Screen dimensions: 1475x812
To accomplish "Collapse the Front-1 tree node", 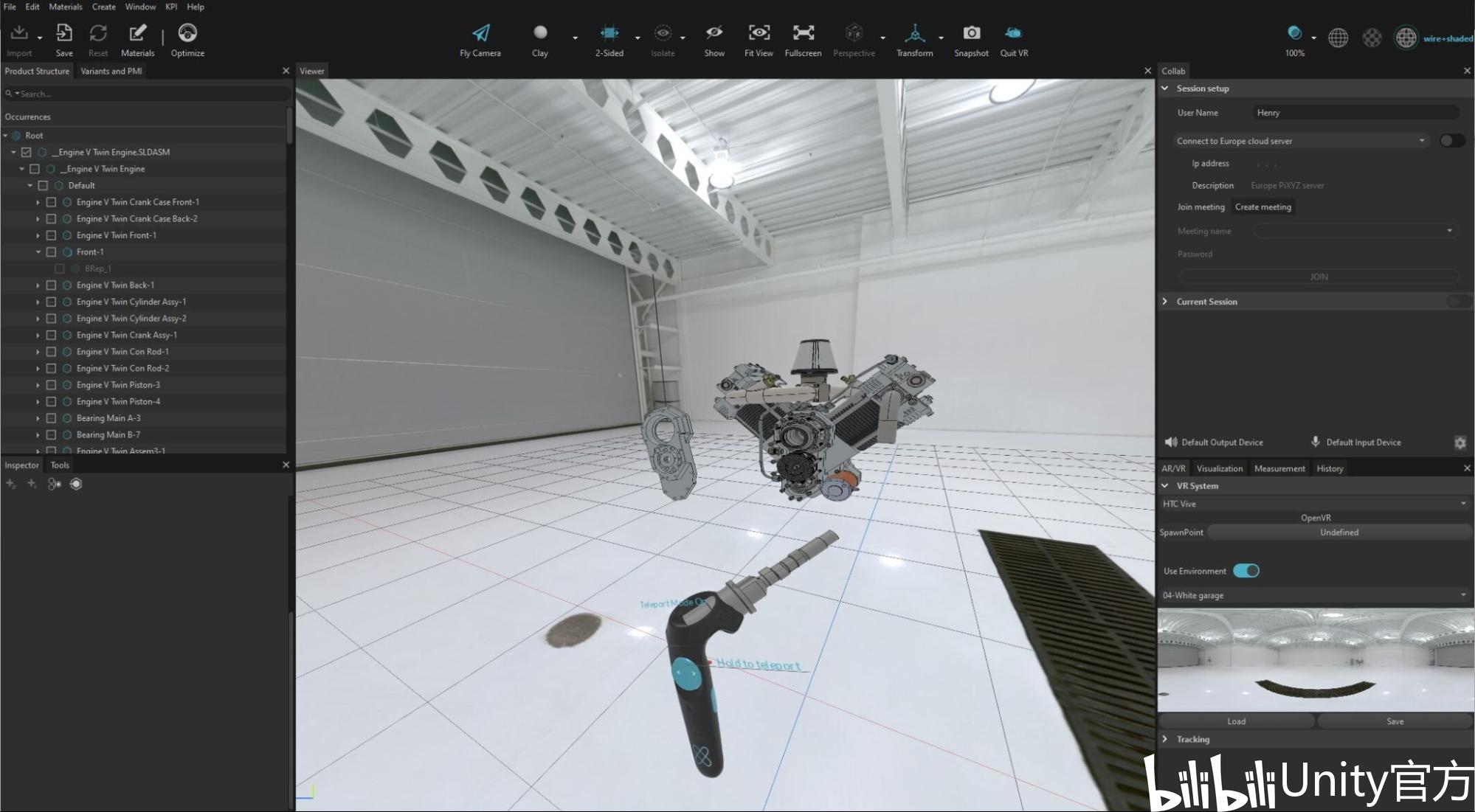I will pos(38,252).
